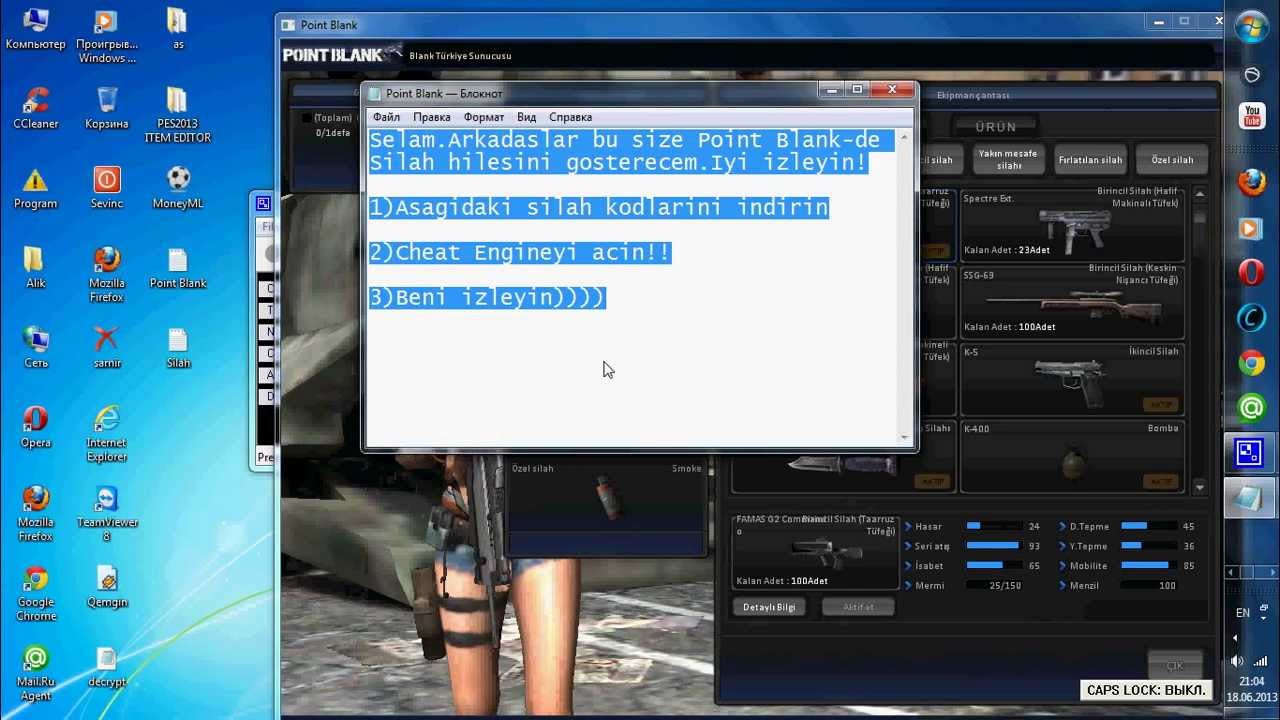Open YouTube icon in the taskbar
The width and height of the screenshot is (1280, 720).
tap(1251, 115)
